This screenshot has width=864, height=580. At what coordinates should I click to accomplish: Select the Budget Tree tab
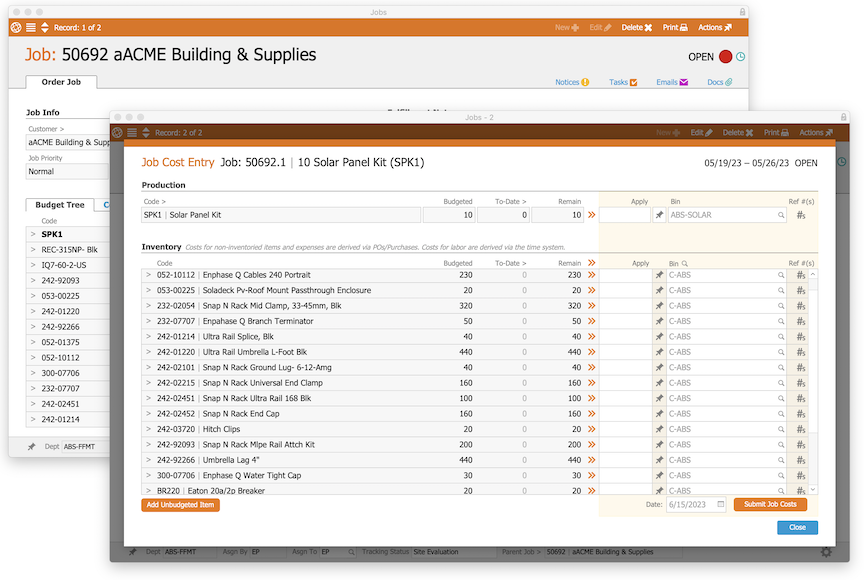pyautogui.click(x=59, y=205)
